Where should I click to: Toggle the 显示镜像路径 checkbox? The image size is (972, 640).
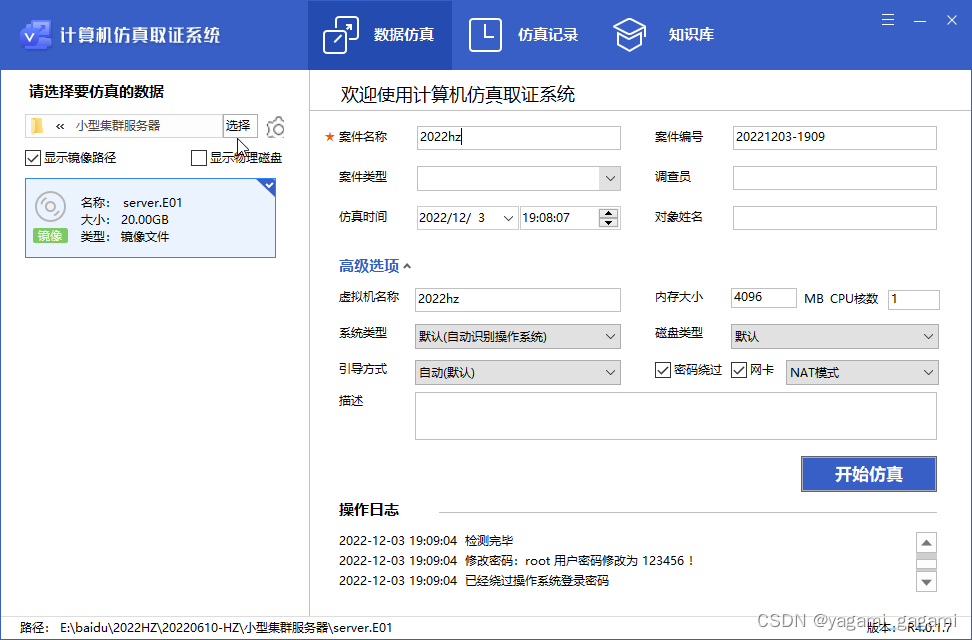point(33,158)
